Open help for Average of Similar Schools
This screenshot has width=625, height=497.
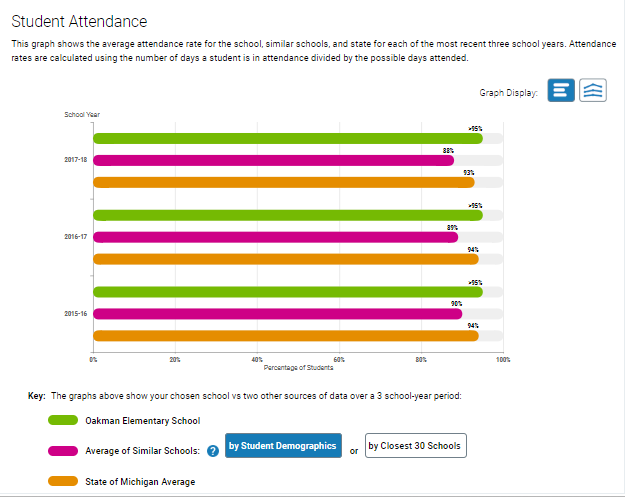(212, 451)
